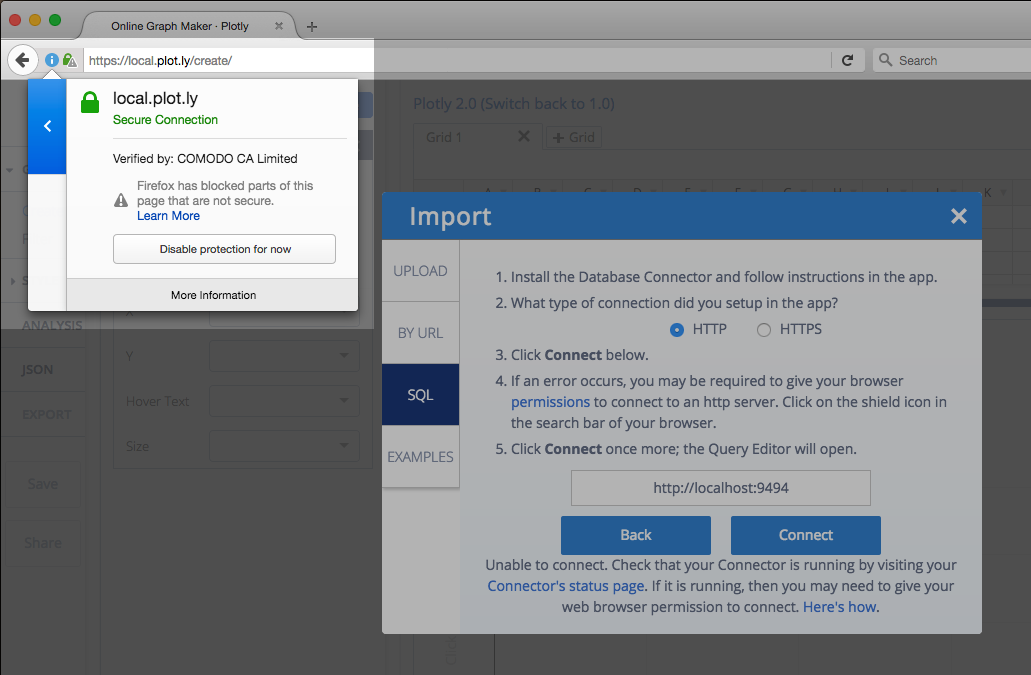Click the Save button in sidebar
Screen dimensions: 1031x675
point(43,484)
